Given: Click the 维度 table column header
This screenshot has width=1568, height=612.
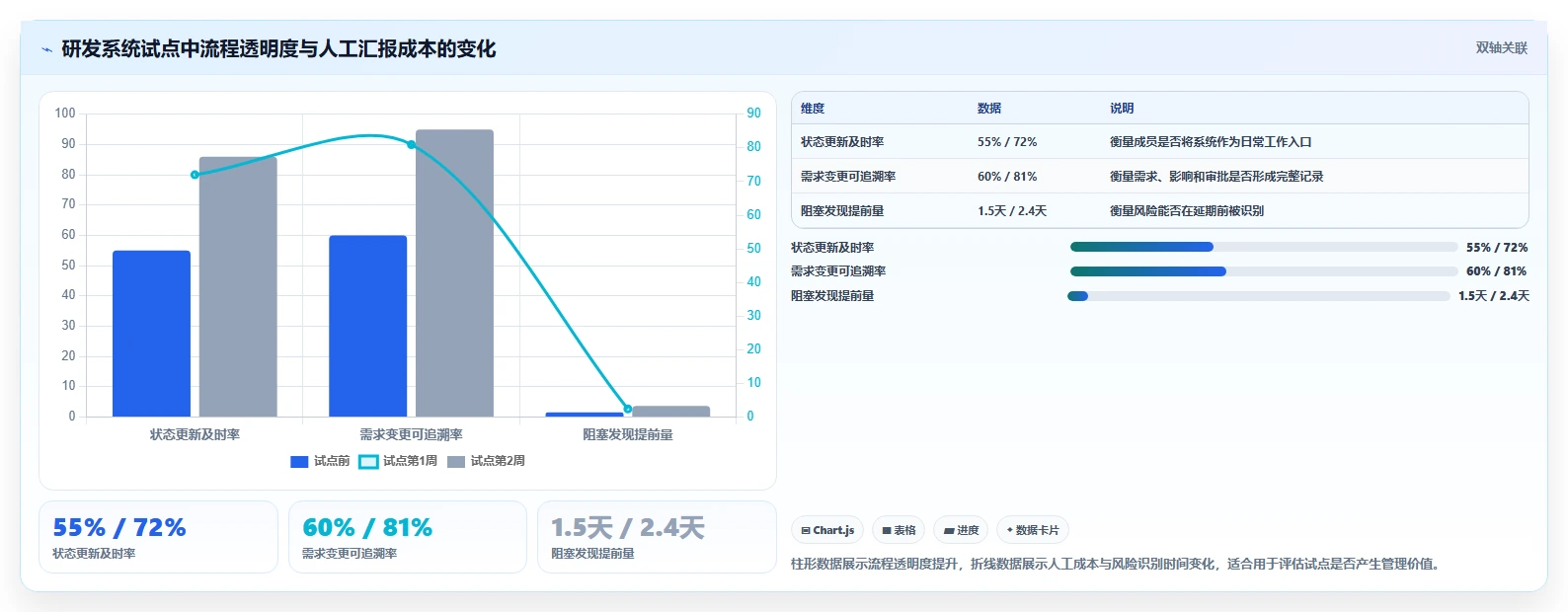Looking at the screenshot, I should point(813,109).
